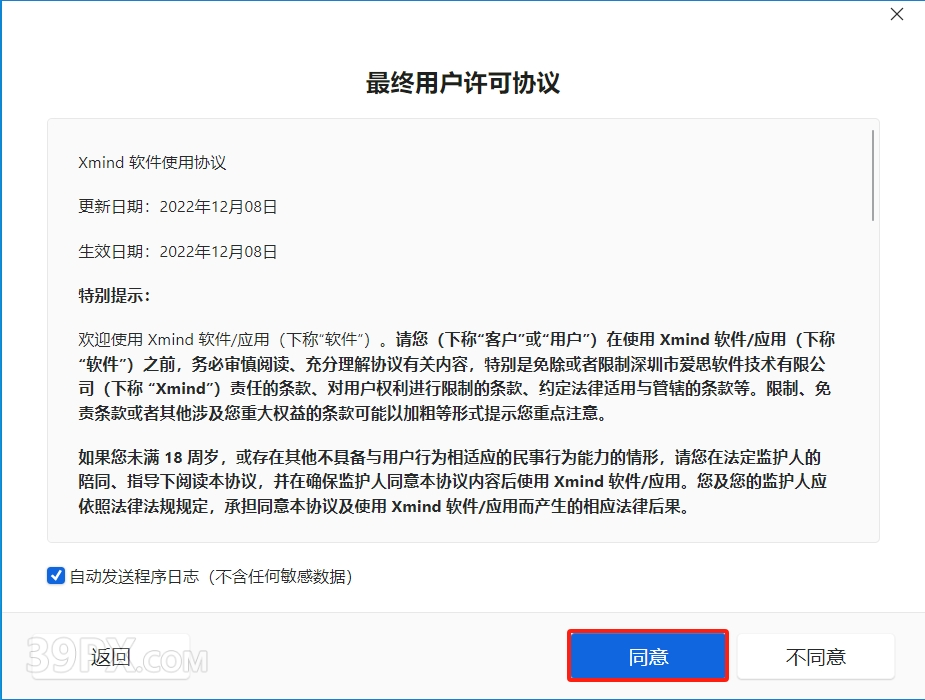Click the 不同意 (Disagree) button
Image resolution: width=925 pixels, height=700 pixels.
816,656
